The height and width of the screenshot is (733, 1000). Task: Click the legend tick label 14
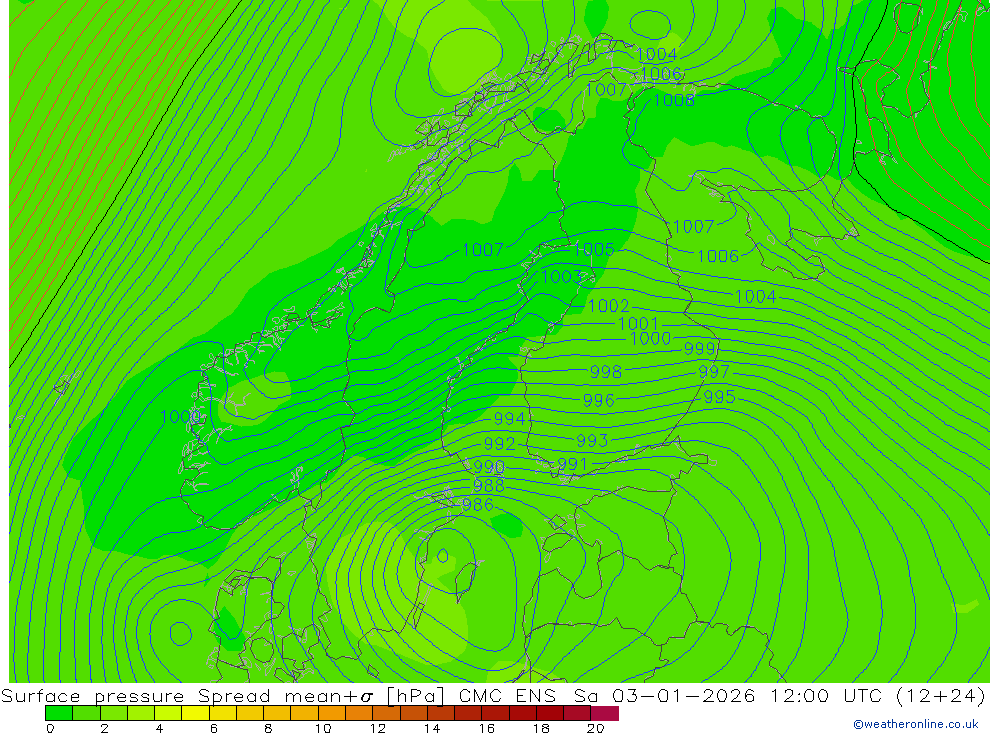coord(432,728)
